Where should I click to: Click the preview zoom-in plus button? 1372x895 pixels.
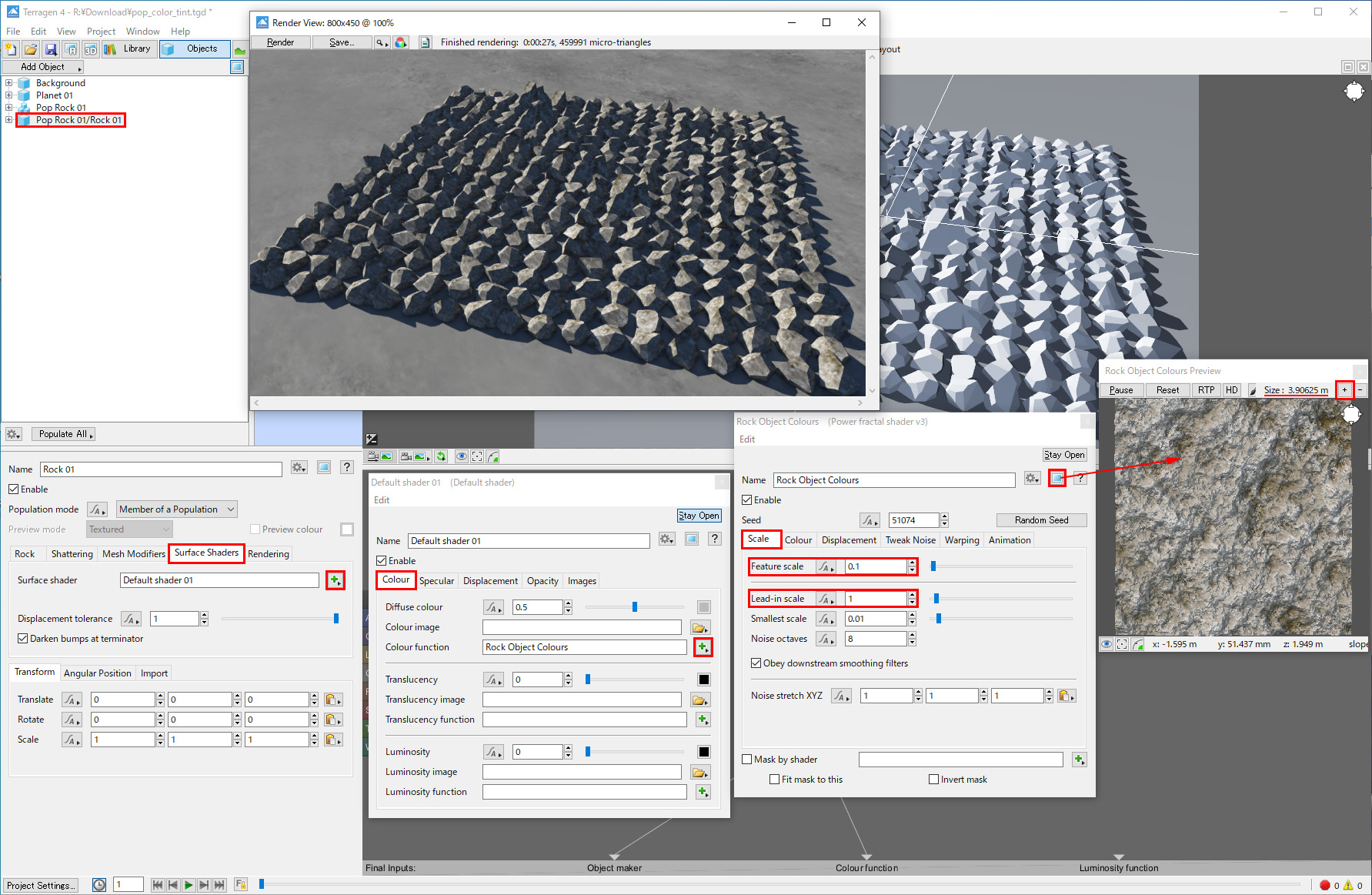click(x=1344, y=389)
